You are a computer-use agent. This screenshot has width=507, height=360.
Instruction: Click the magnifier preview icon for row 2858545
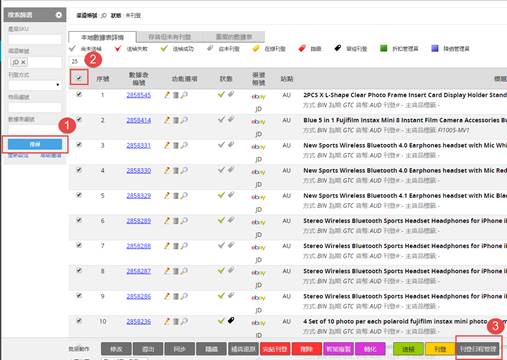click(184, 95)
